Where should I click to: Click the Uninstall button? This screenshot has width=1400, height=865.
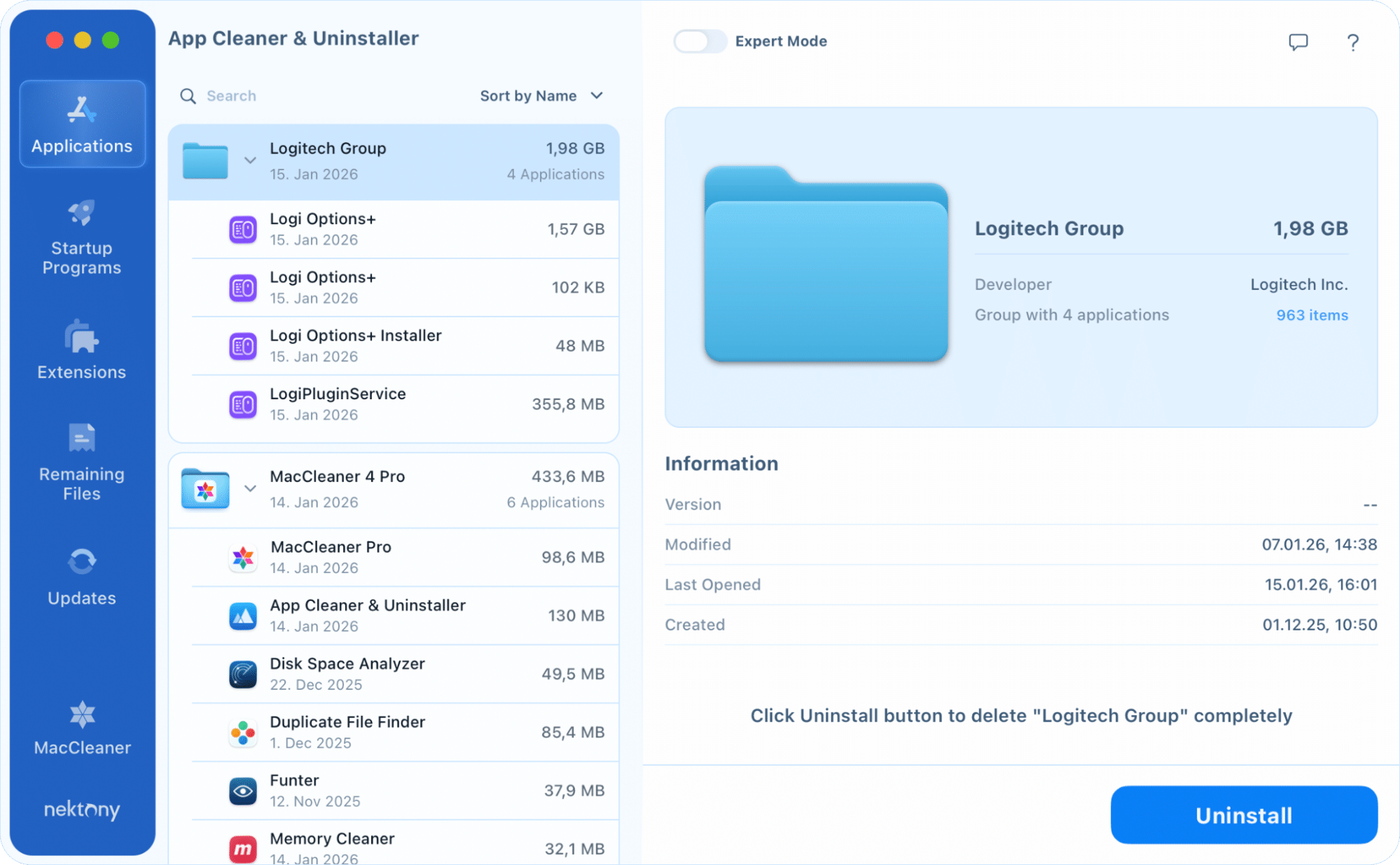[1243, 815]
